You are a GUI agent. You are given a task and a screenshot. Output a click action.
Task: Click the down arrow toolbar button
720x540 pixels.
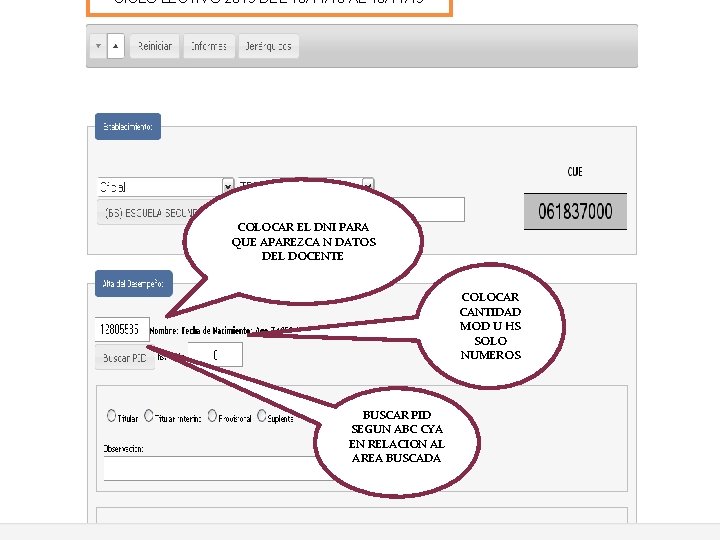98,46
